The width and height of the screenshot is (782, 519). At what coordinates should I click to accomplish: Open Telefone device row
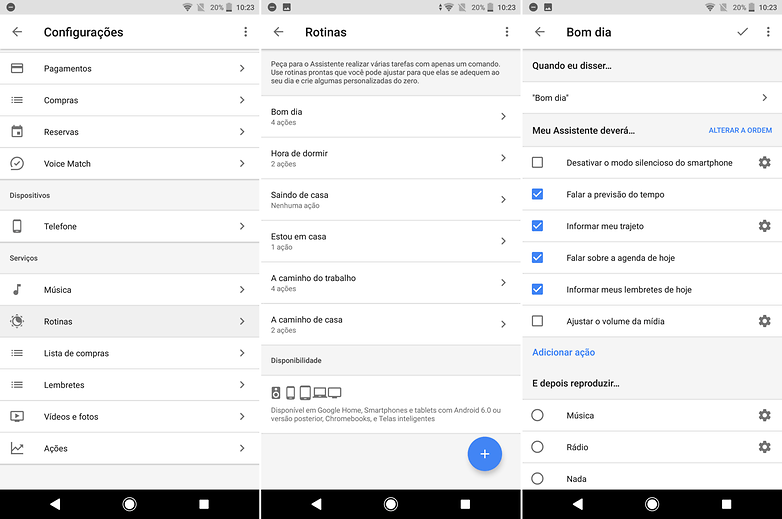(x=130, y=226)
